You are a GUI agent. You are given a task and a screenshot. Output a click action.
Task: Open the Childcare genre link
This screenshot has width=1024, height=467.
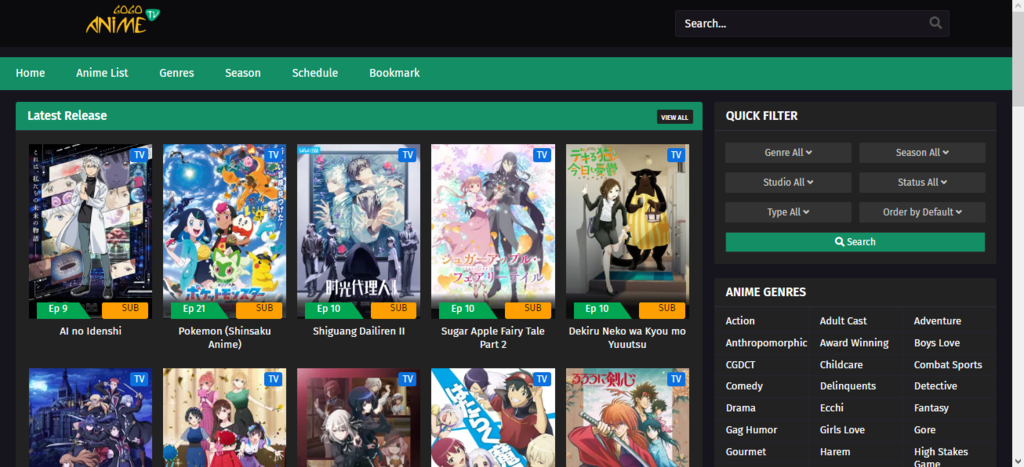841,365
